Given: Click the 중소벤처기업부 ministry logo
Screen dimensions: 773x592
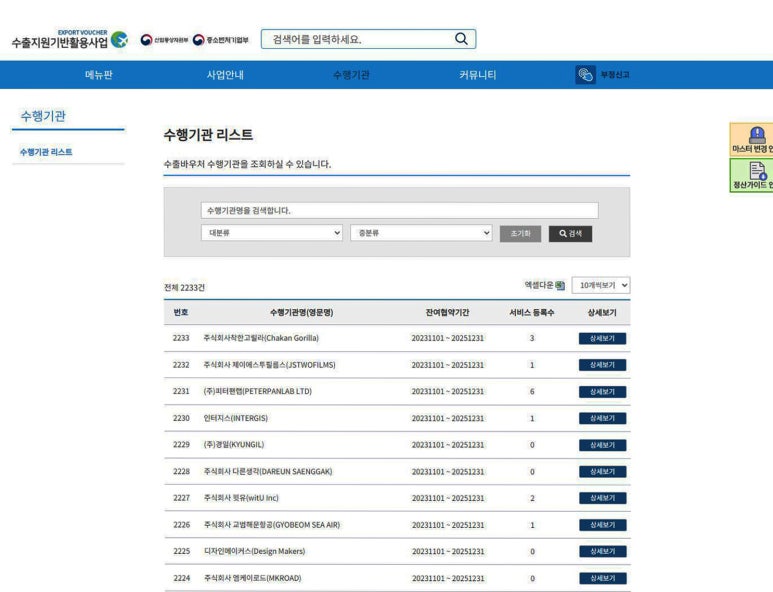Looking at the screenshot, I should pyautogui.click(x=220, y=40).
